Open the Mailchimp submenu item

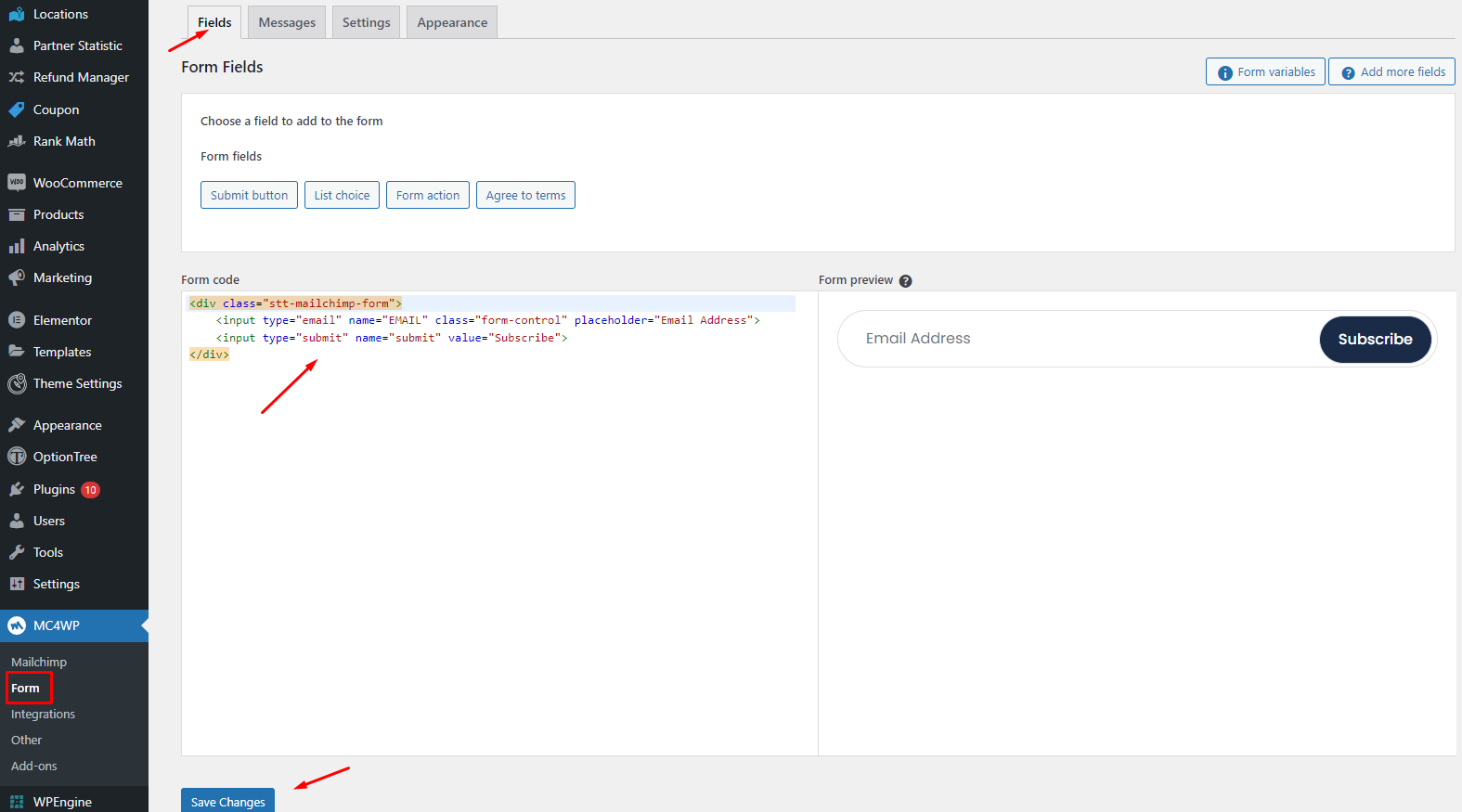[x=39, y=662]
